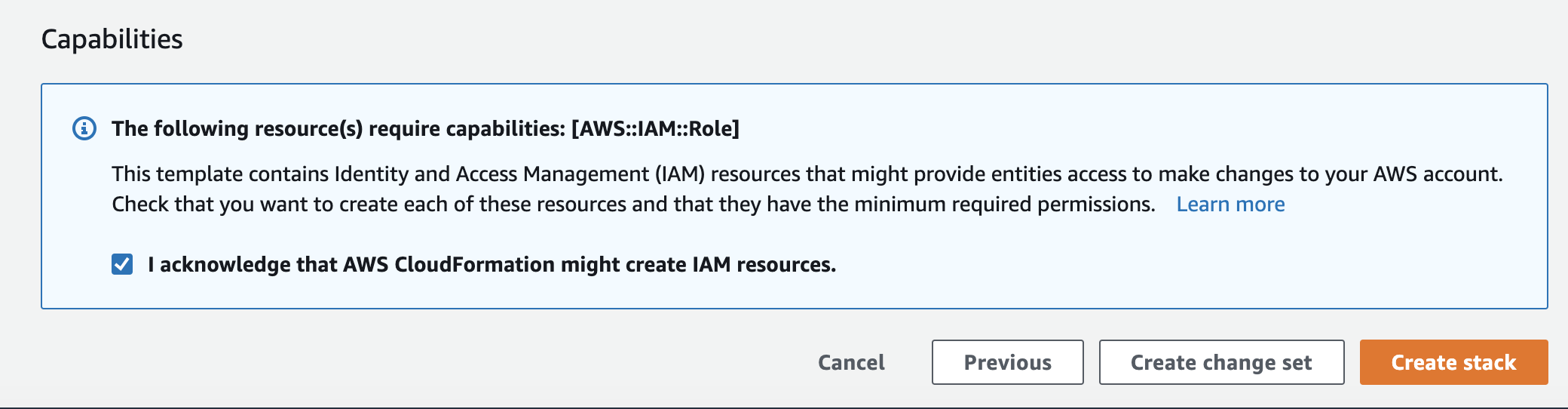The height and width of the screenshot is (409, 1568).
Task: Click the blue info circle icon
Action: click(84, 128)
